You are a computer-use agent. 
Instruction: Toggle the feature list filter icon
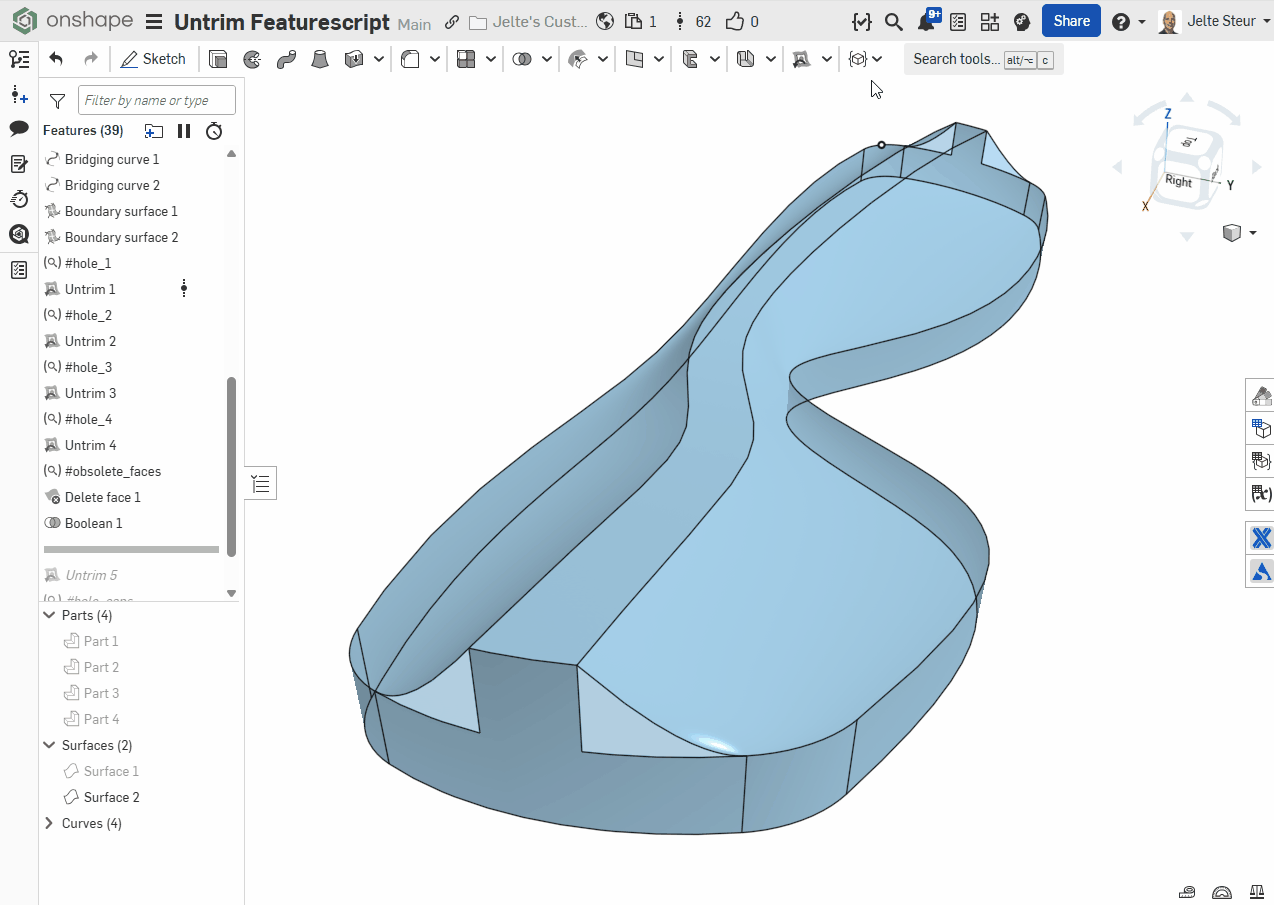57,101
